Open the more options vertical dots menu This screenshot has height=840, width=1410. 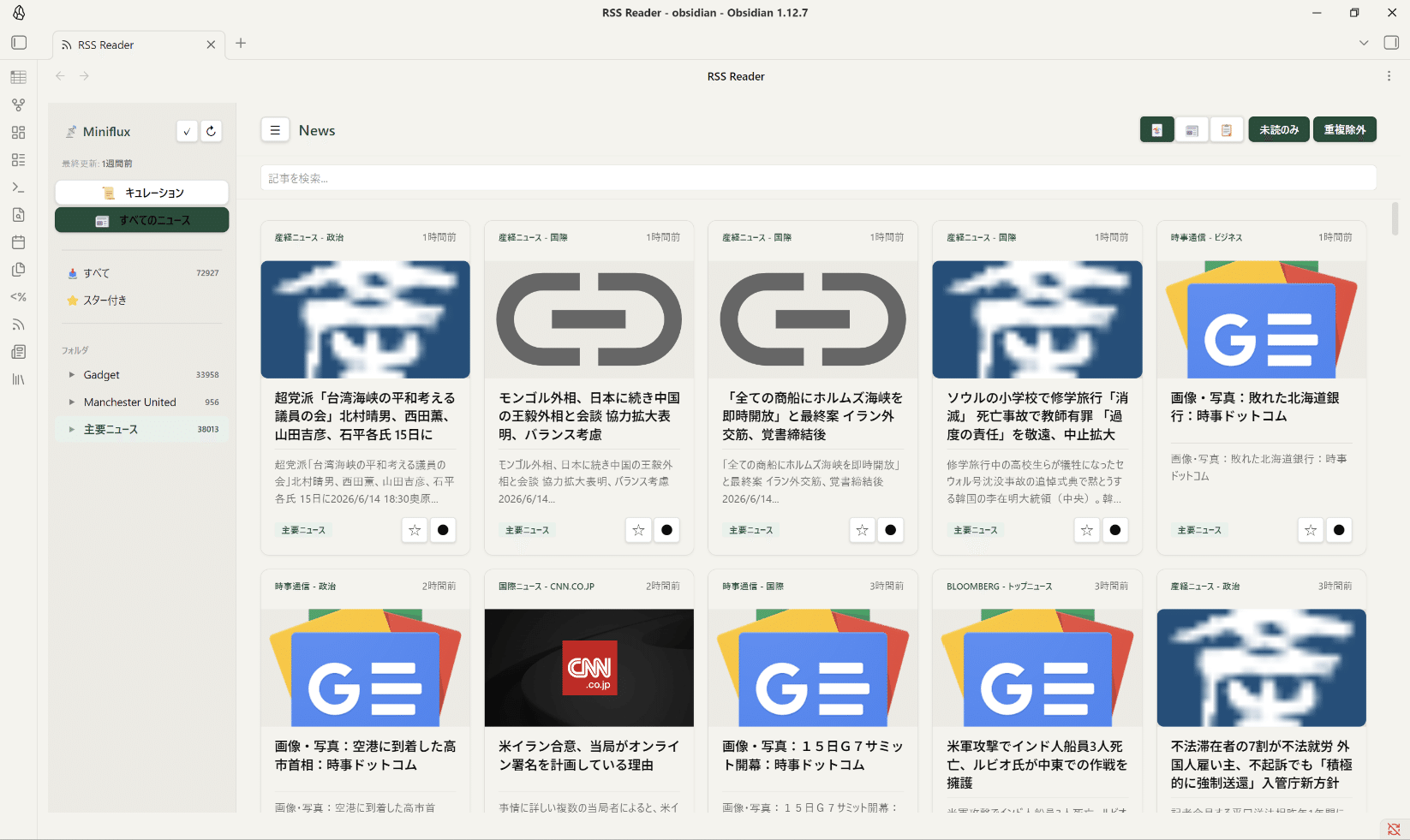coord(1389,76)
